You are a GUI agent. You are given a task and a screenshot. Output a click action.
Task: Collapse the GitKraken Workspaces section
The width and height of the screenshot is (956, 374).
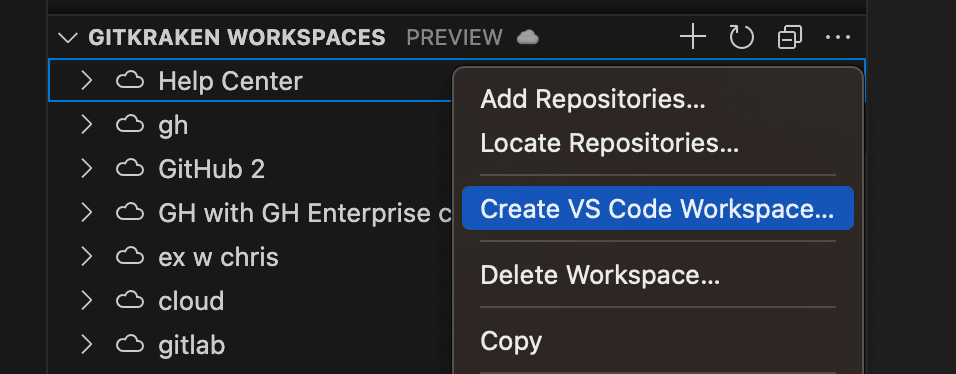coord(68,38)
